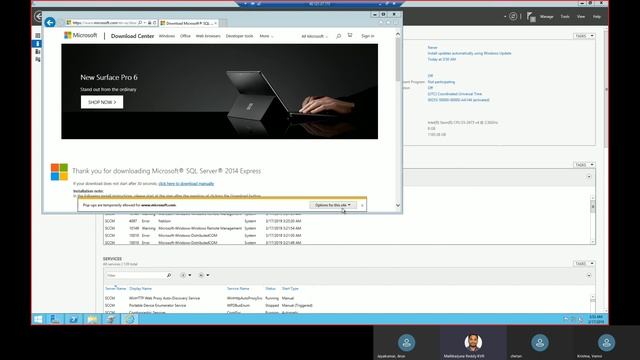Open the Server Manager notifications flag
The image size is (640, 360).
point(531,17)
